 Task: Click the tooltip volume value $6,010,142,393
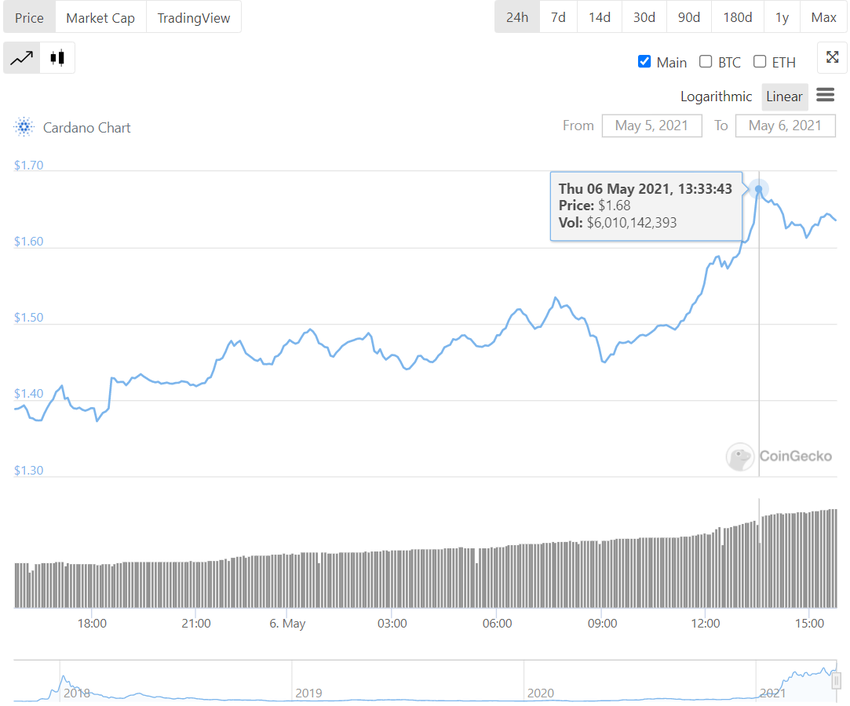click(x=632, y=222)
